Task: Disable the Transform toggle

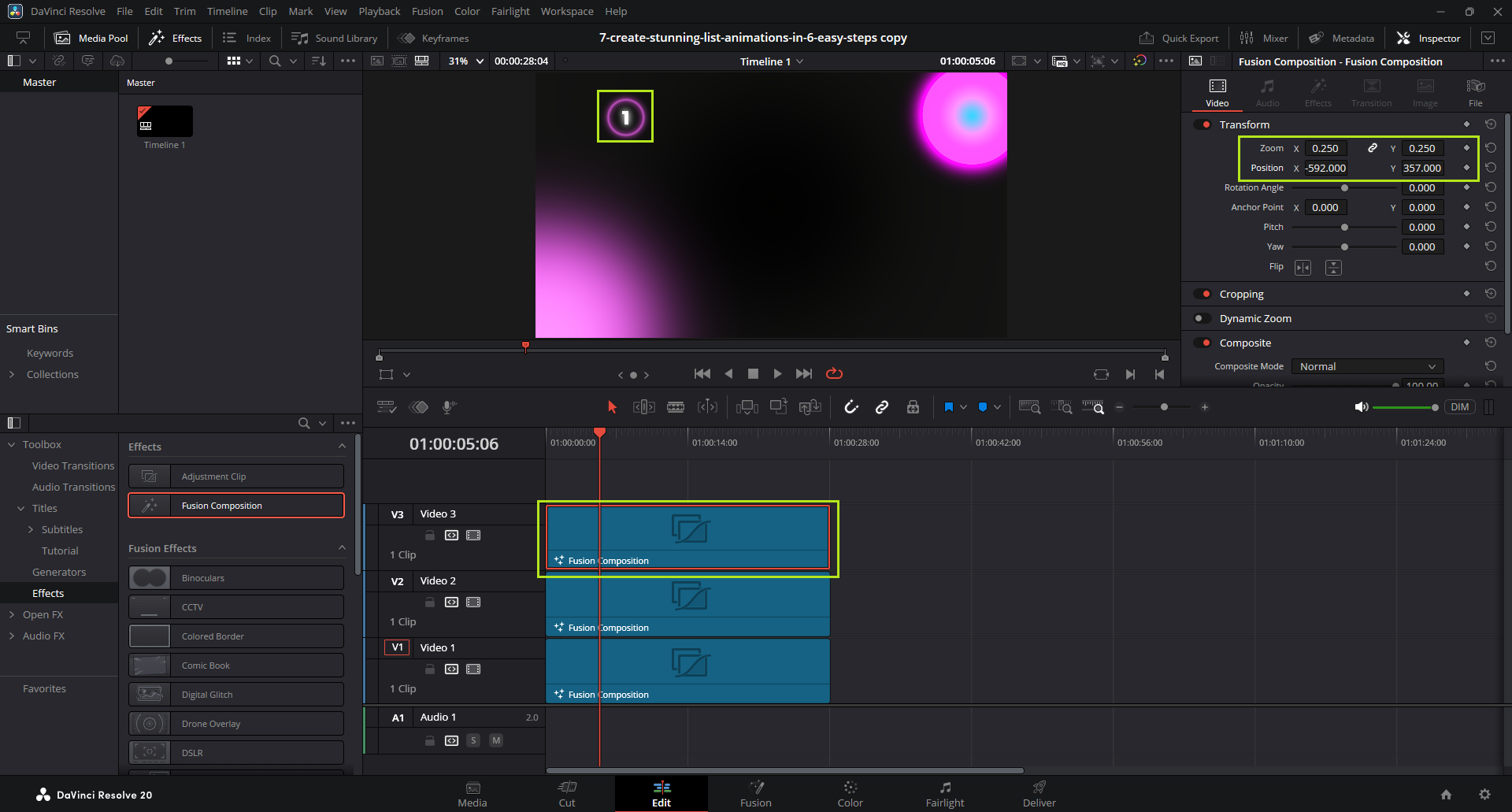Action: (x=1203, y=124)
